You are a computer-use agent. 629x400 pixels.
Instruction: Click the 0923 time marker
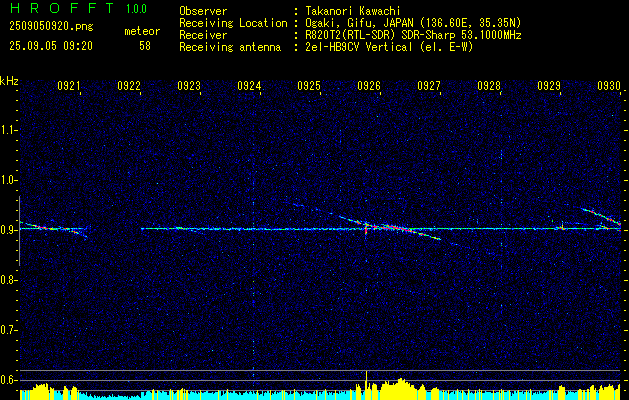[189, 85]
